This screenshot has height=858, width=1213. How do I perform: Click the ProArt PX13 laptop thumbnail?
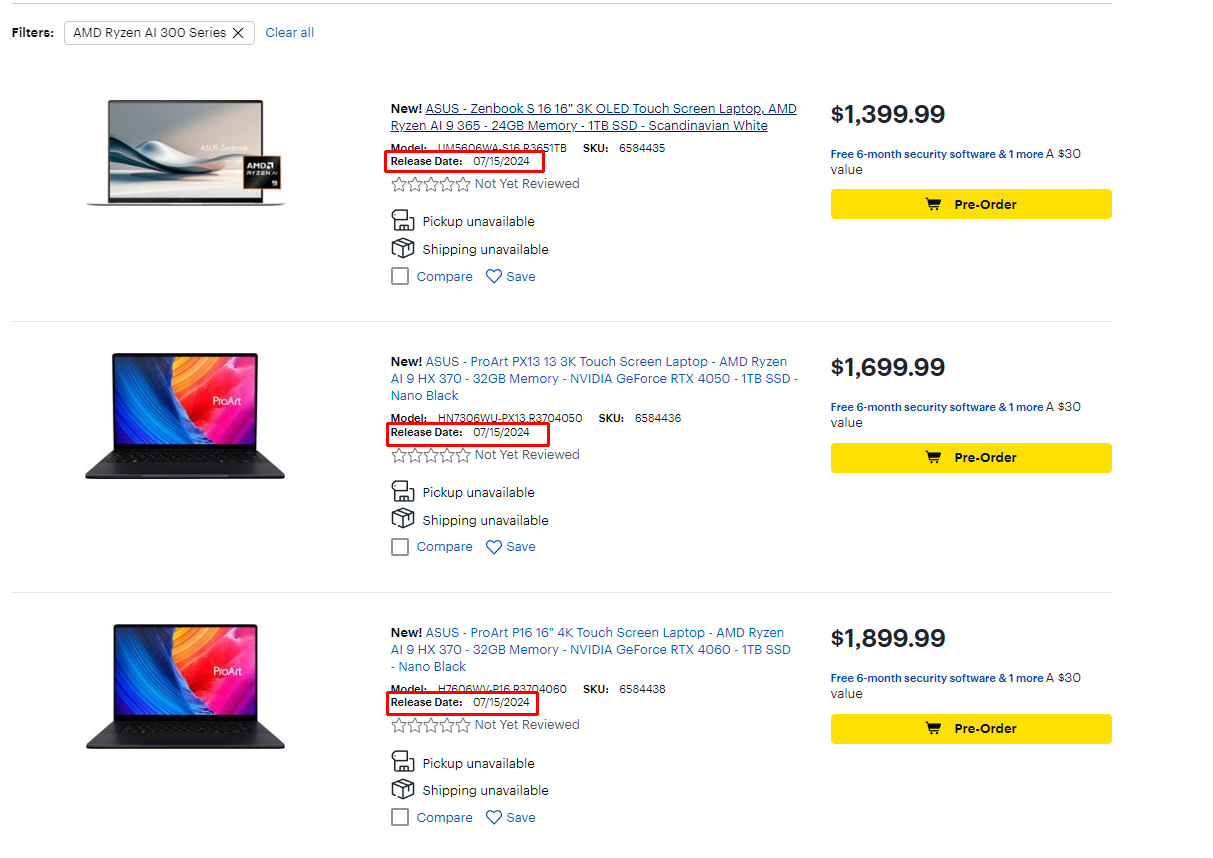185,415
